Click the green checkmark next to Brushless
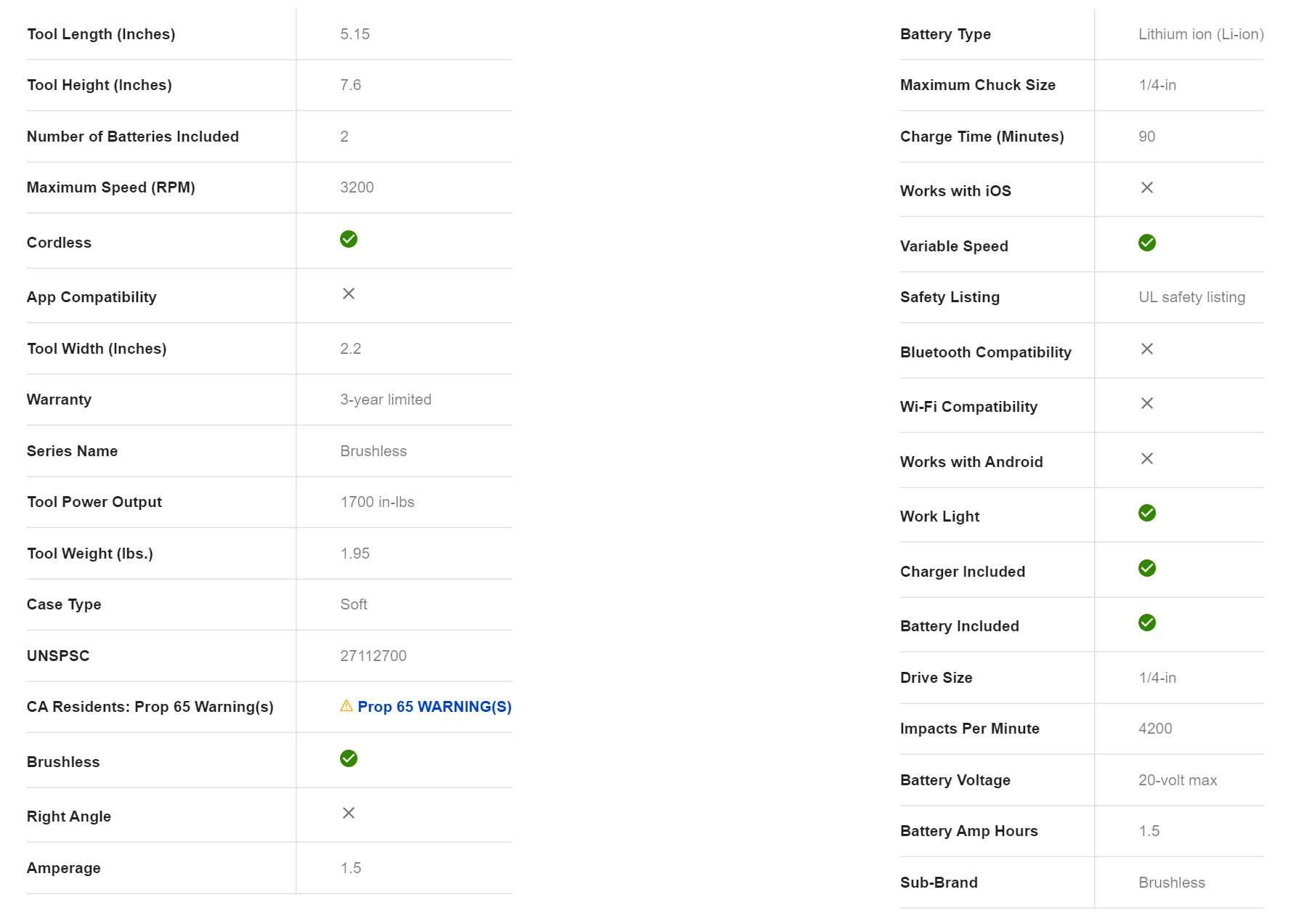Image resolution: width=1307 pixels, height=924 pixels. 349,758
